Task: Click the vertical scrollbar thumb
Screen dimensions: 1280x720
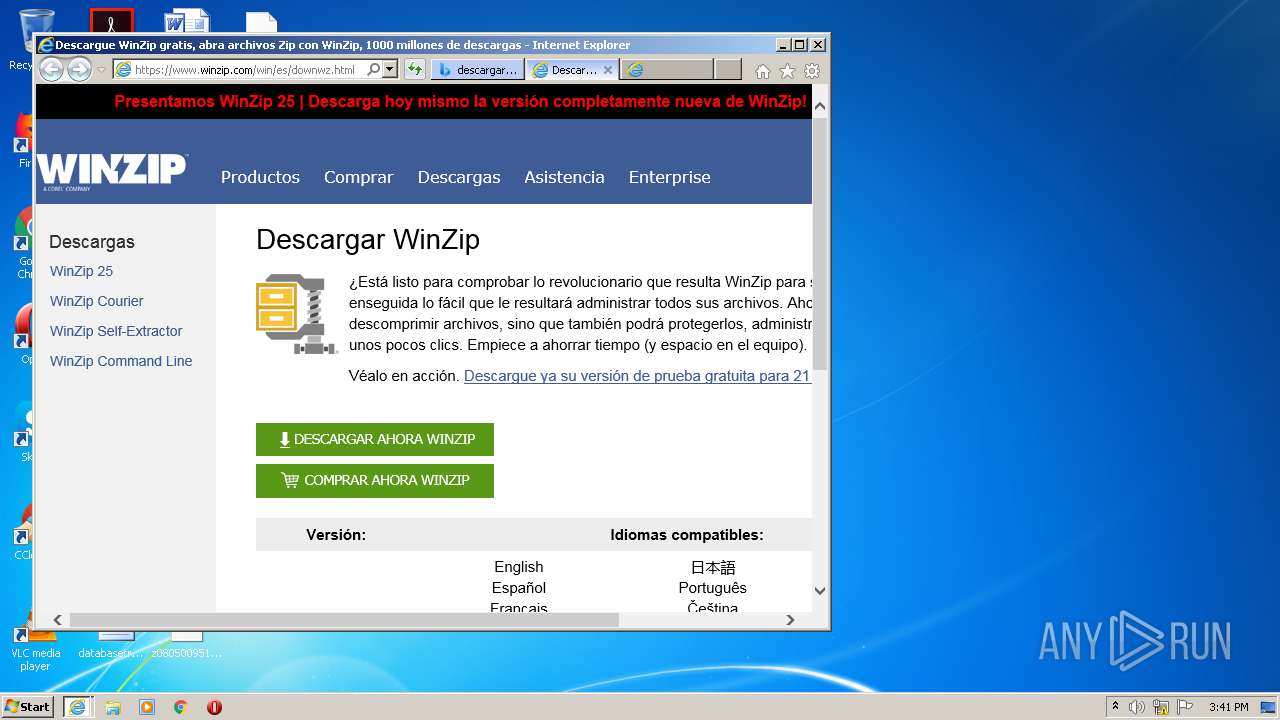Action: tap(820, 243)
